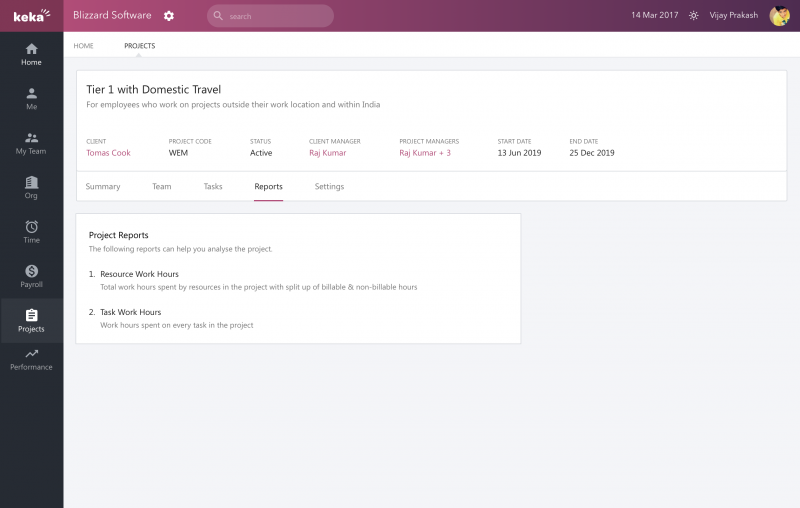The width and height of the screenshot is (800, 508).
Task: Click the Tomas Cook client link
Action: (108, 153)
